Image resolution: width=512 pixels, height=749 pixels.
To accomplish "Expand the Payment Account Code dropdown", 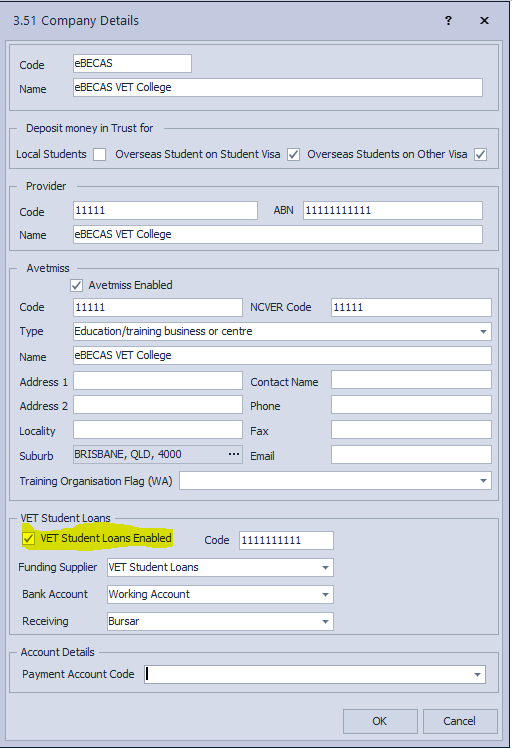I will (x=477, y=674).
